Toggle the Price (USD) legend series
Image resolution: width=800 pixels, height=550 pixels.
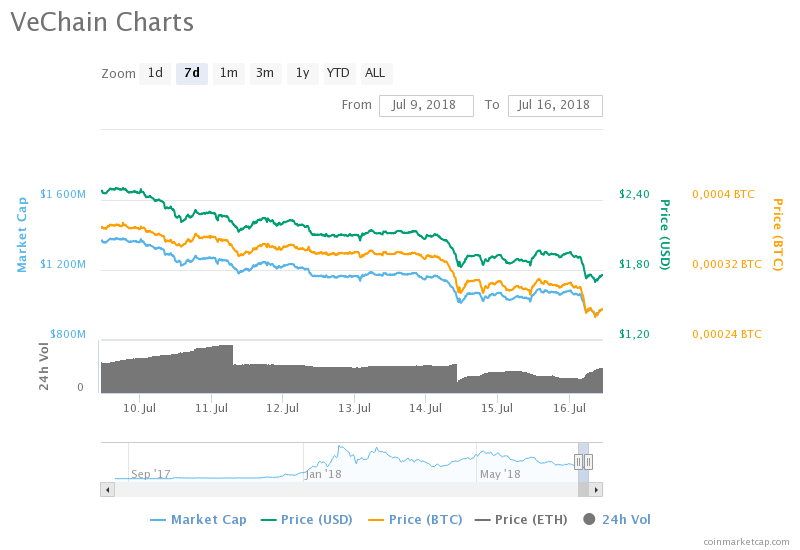(x=307, y=520)
